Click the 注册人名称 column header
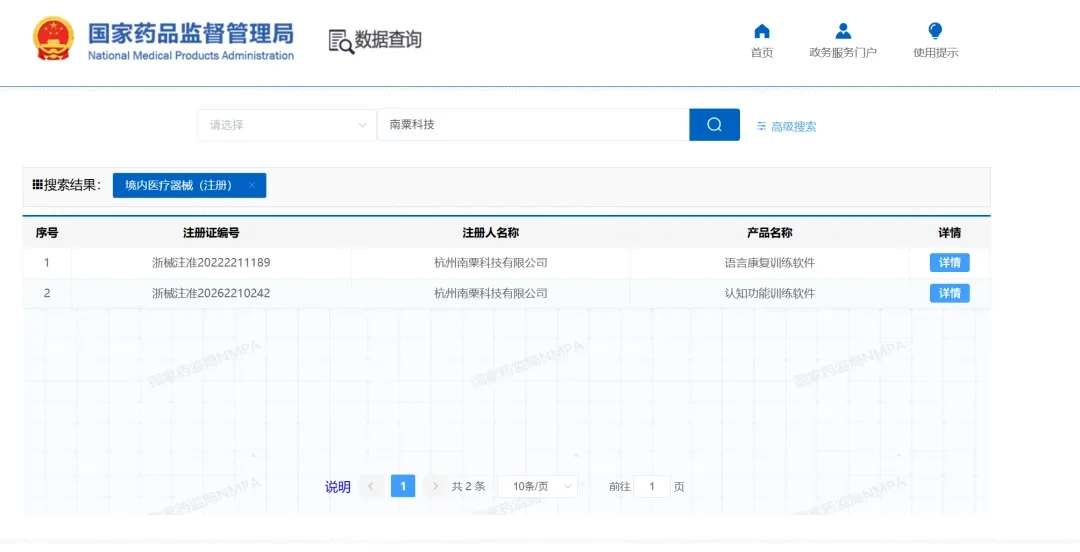 coord(490,233)
